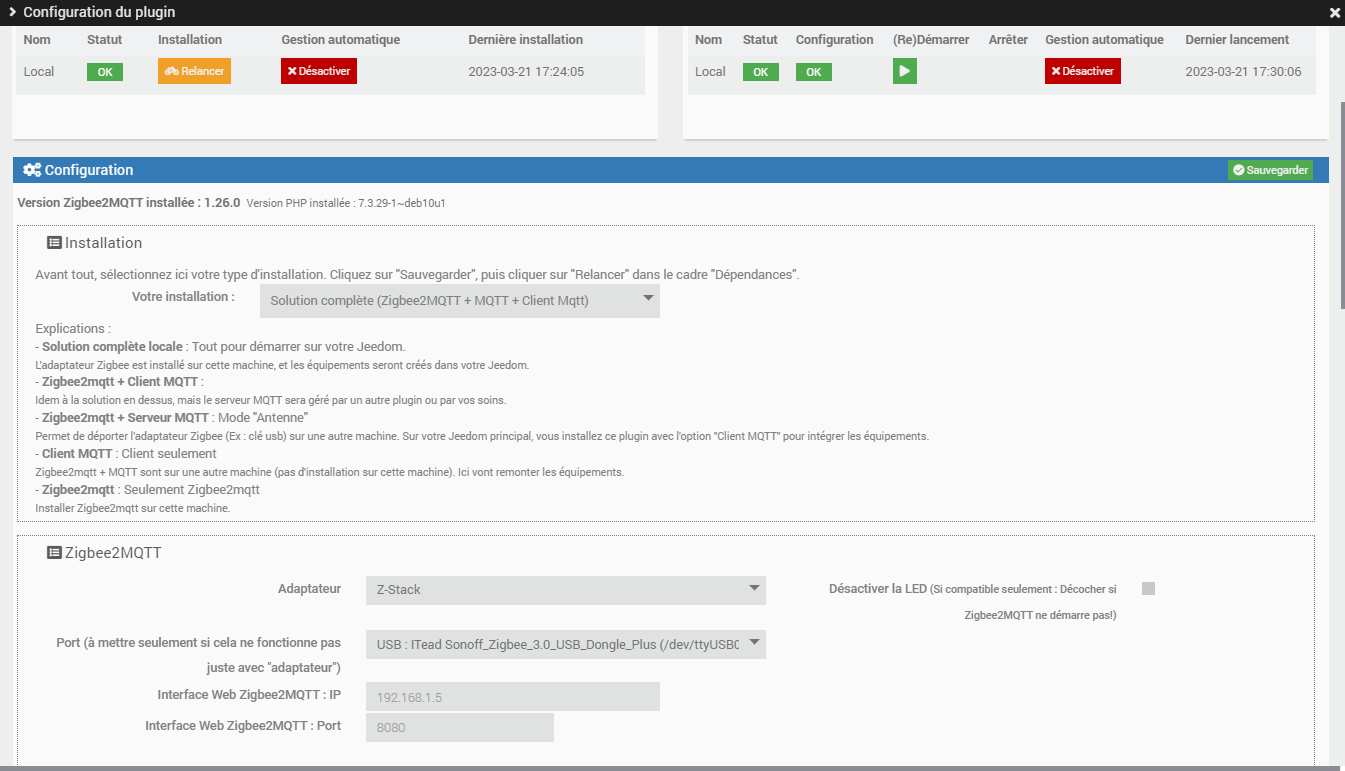This screenshot has height=771, width=1345.
Task: Click the daemon Statut OK badge
Action: click(761, 72)
